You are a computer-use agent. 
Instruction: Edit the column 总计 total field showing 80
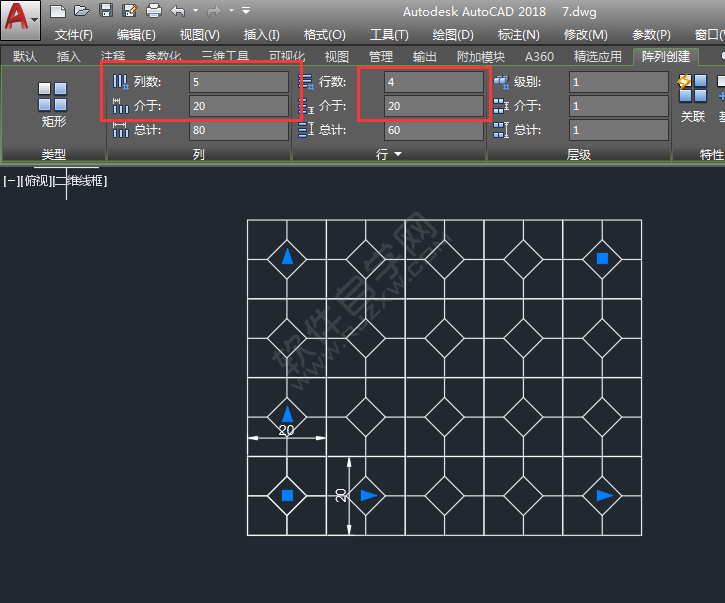pos(239,130)
